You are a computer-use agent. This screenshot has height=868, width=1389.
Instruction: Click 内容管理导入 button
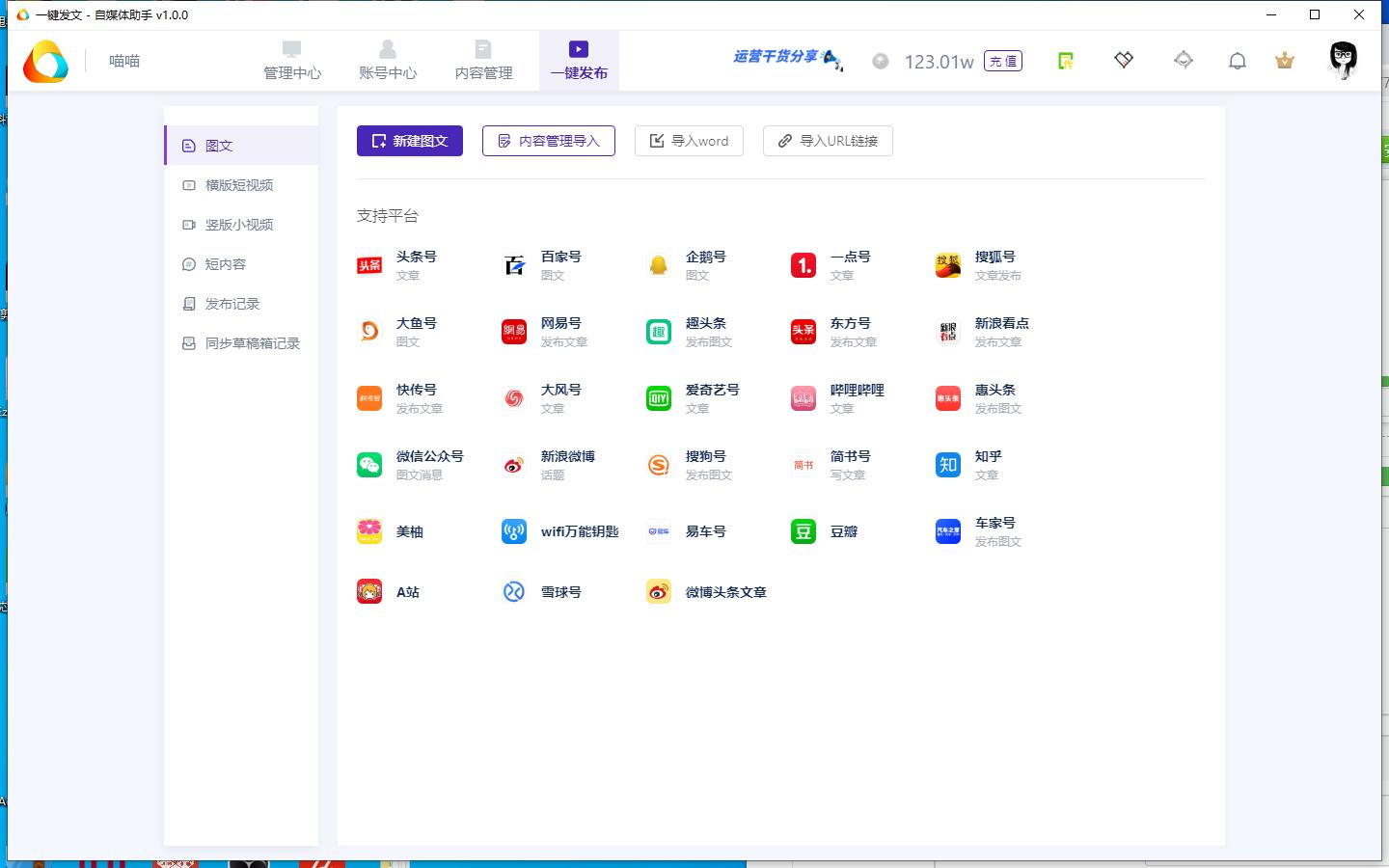(x=549, y=141)
